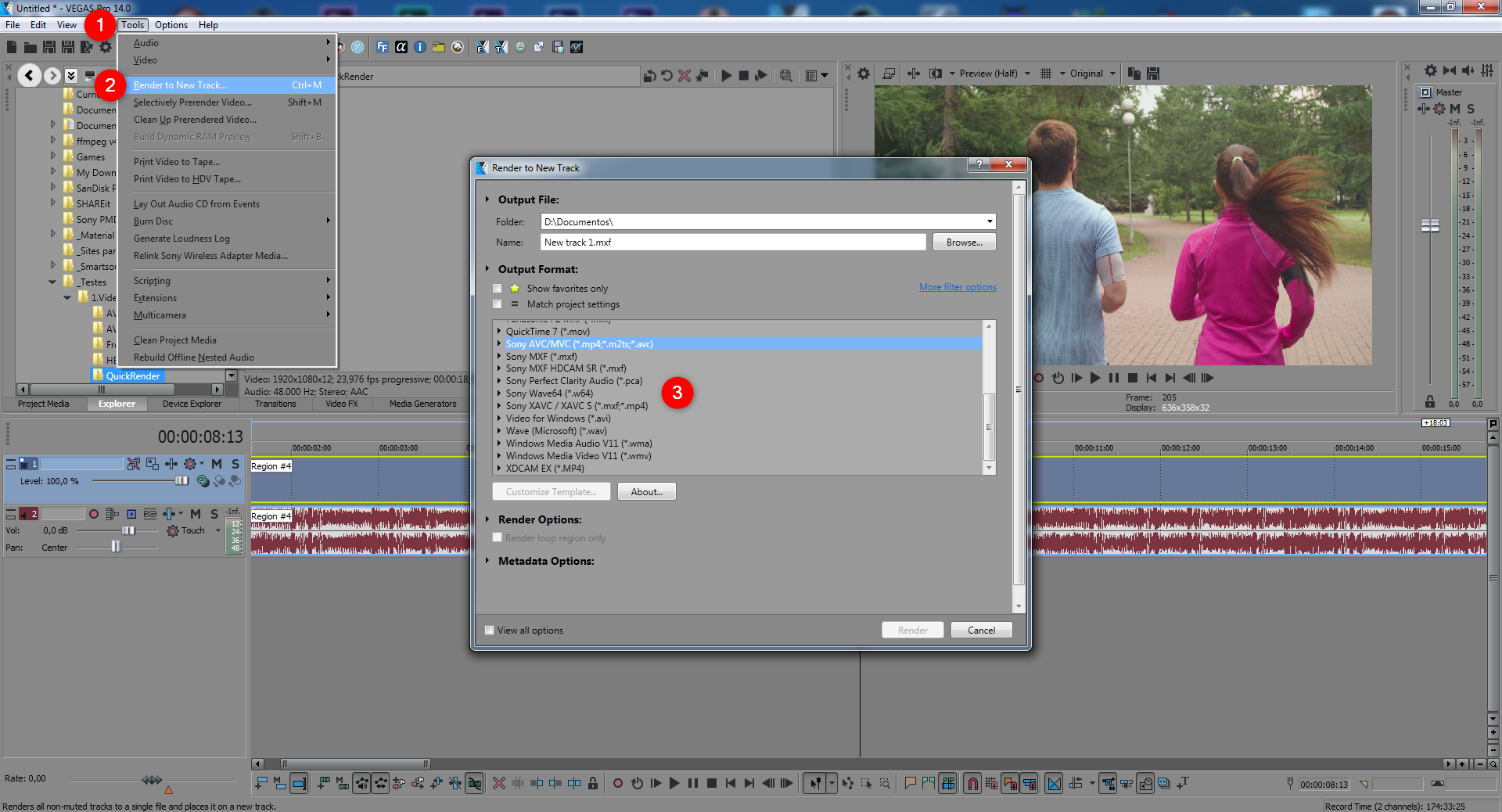
Task: Enable snapping magnet icon in bottom toolbar
Action: coord(972,783)
